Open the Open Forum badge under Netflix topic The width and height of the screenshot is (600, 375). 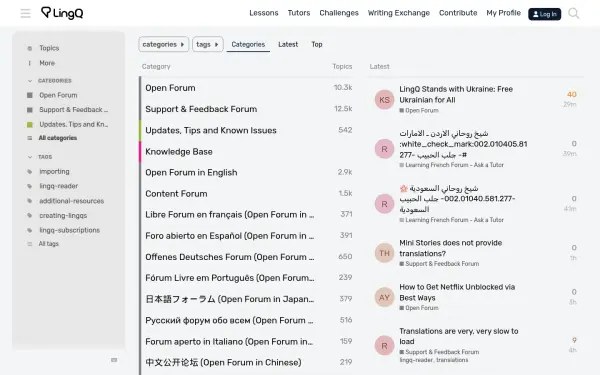coord(419,308)
